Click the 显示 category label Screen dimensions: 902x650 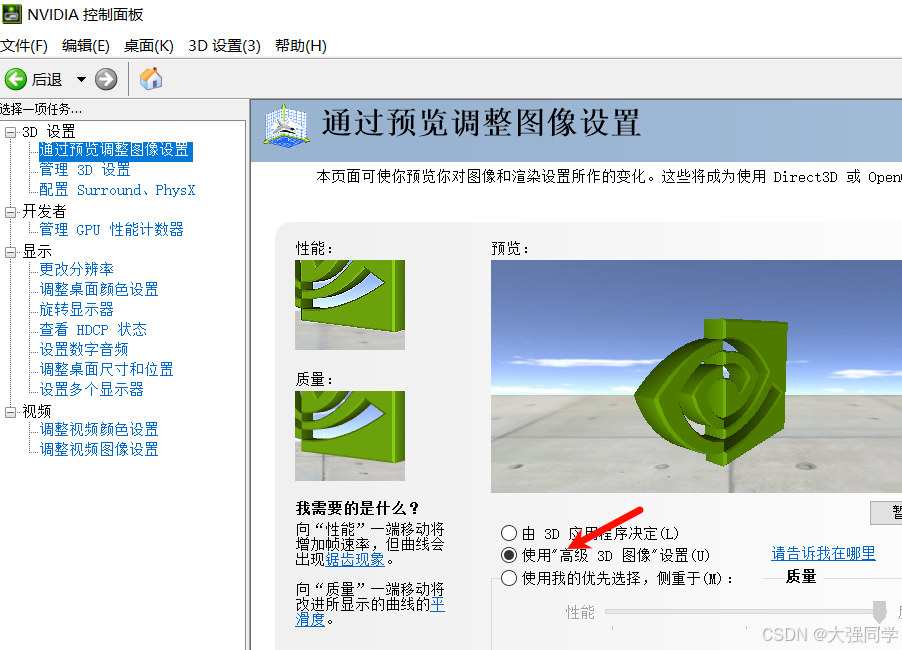point(37,252)
